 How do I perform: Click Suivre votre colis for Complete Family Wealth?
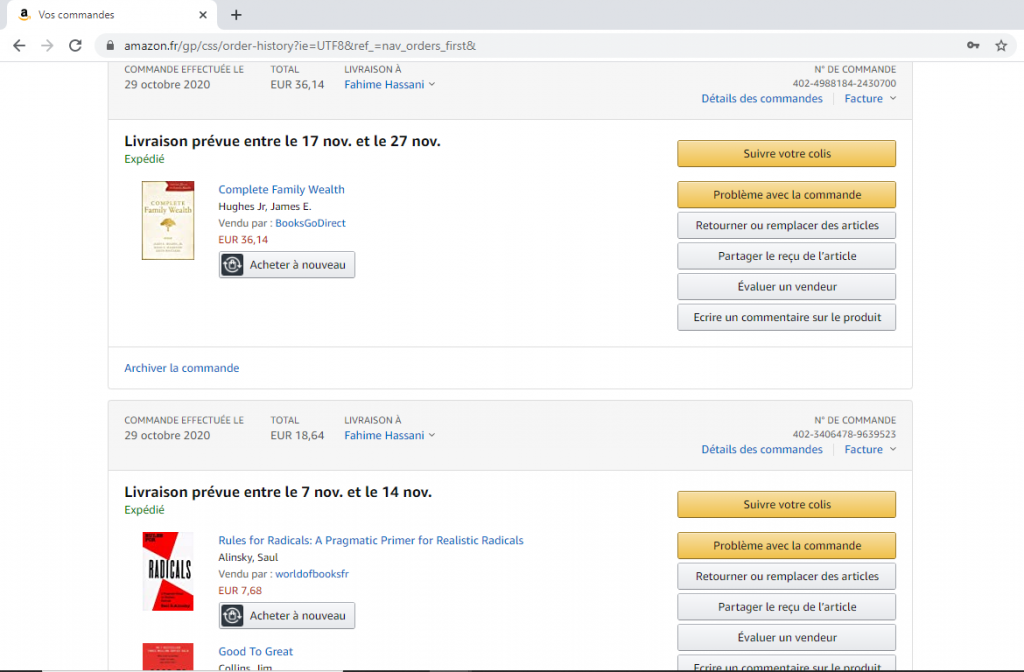[x=786, y=154]
